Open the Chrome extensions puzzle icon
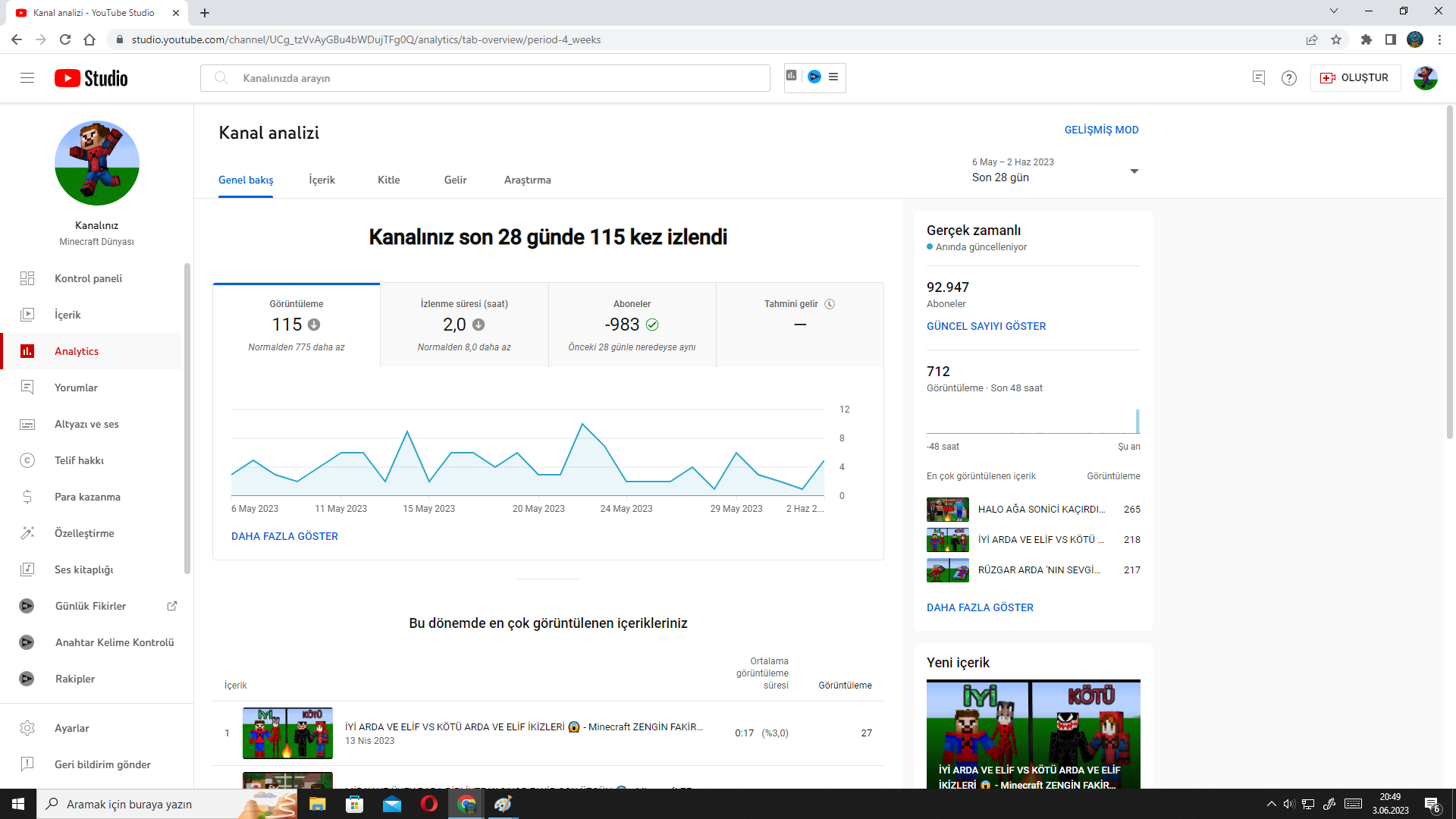The height and width of the screenshot is (819, 1456). point(1367,39)
